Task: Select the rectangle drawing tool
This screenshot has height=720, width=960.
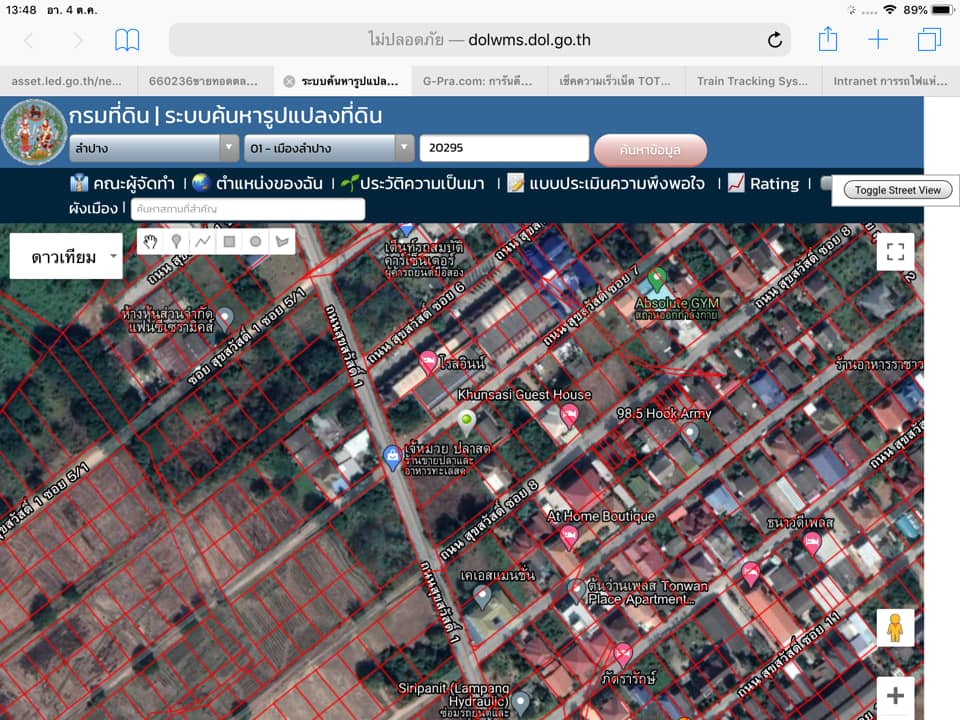Action: click(229, 241)
